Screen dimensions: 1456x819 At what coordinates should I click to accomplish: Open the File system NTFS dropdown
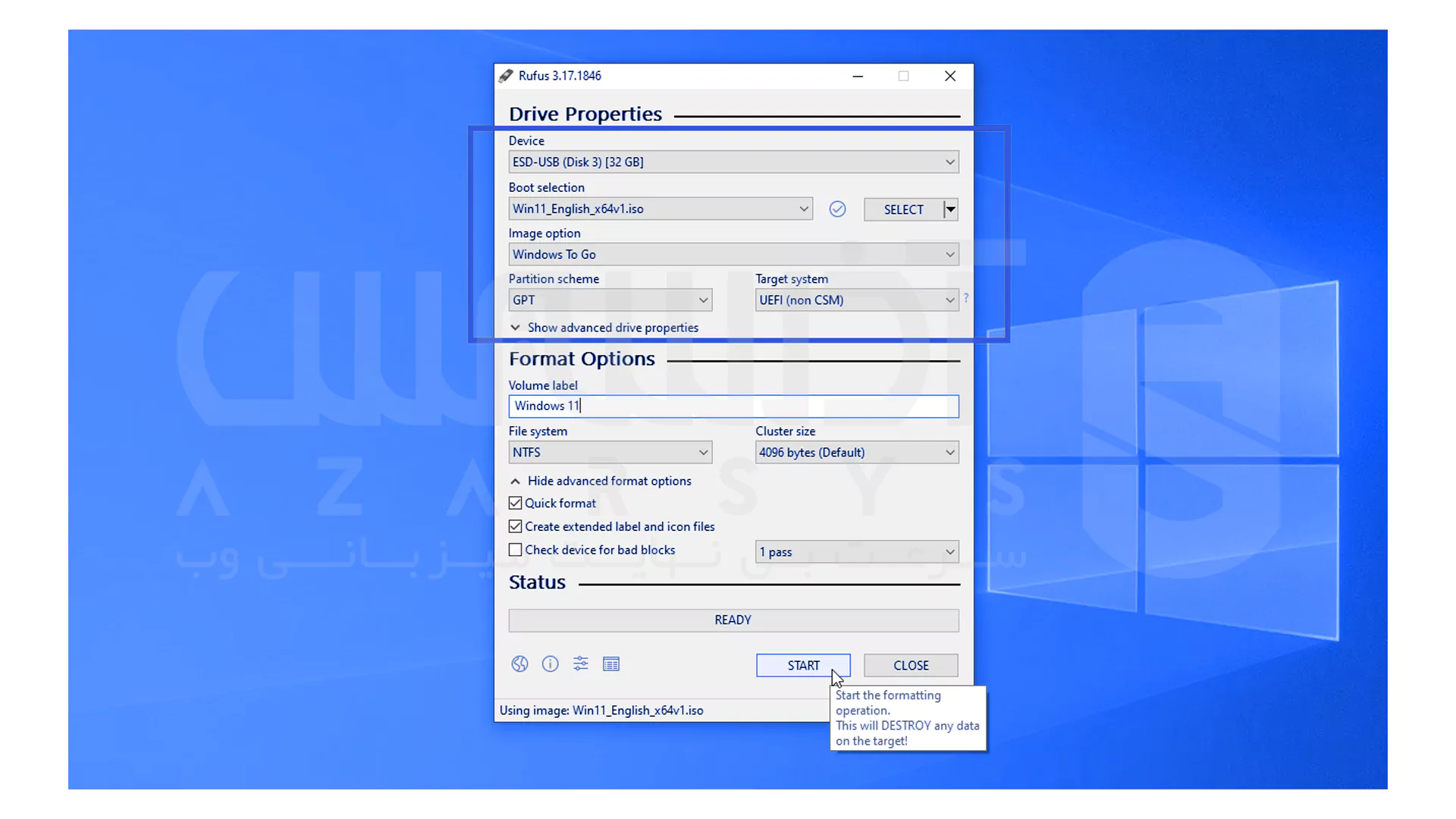click(610, 453)
